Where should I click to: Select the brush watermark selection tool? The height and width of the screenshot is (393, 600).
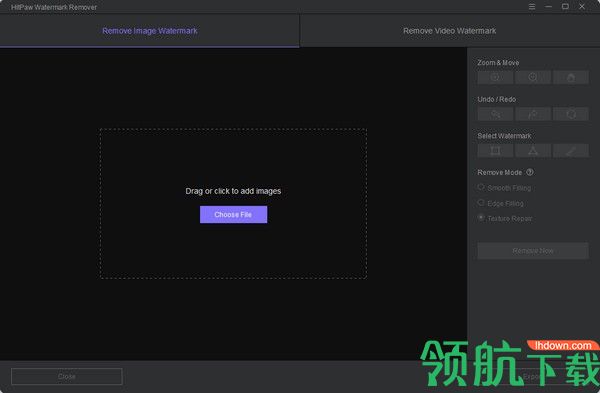(x=571, y=150)
